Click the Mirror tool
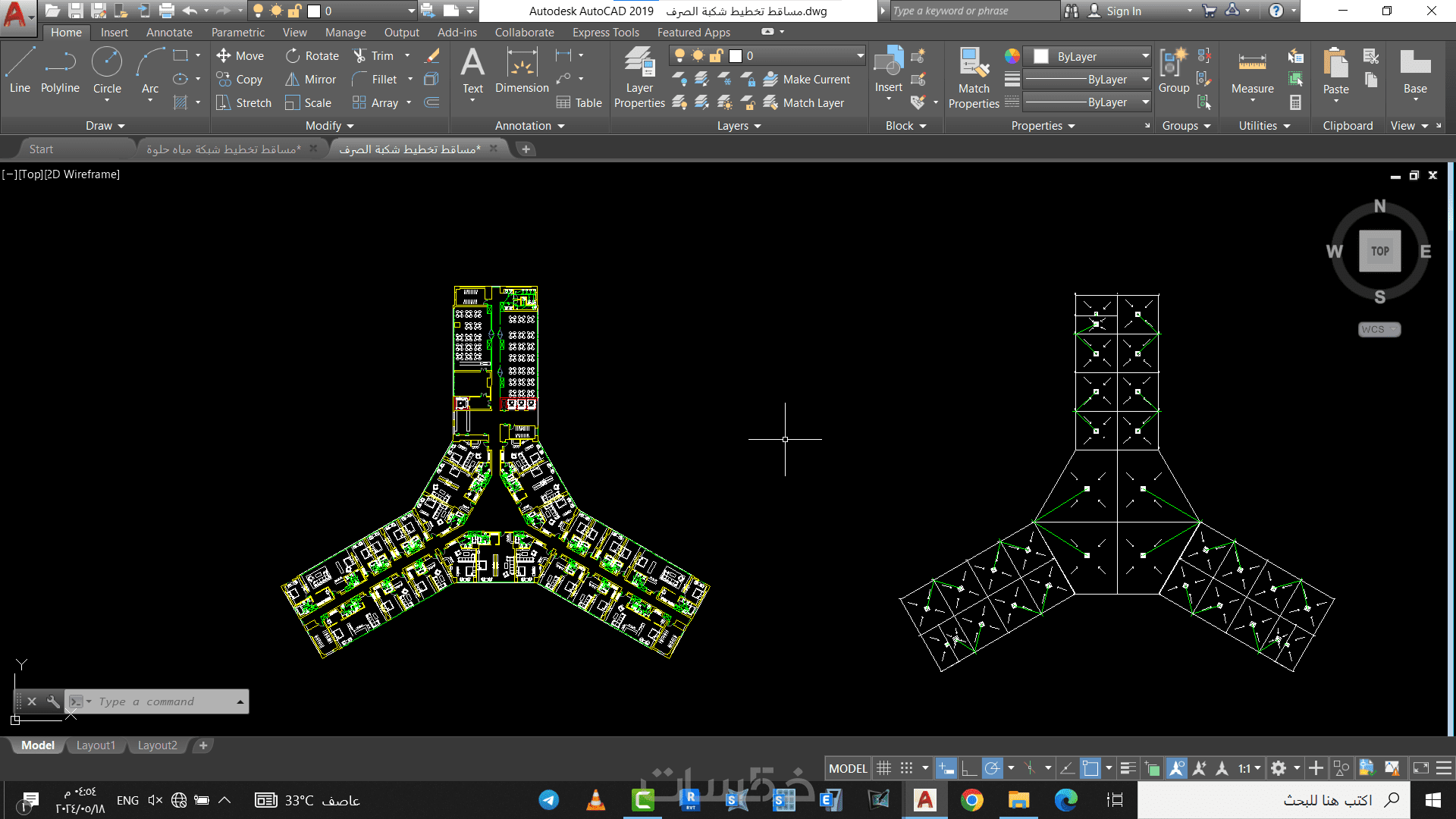Screen dimensions: 1456x819 (x=310, y=80)
